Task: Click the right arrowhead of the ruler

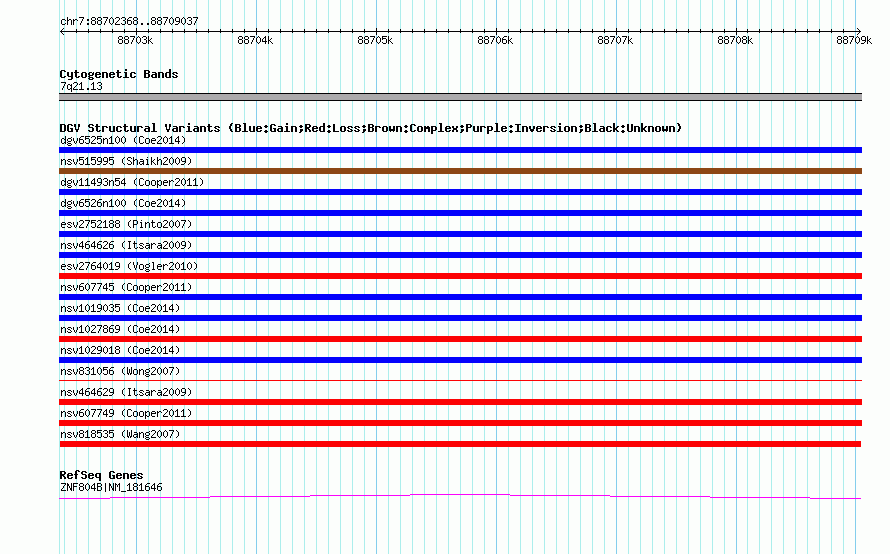Action: pos(859,31)
